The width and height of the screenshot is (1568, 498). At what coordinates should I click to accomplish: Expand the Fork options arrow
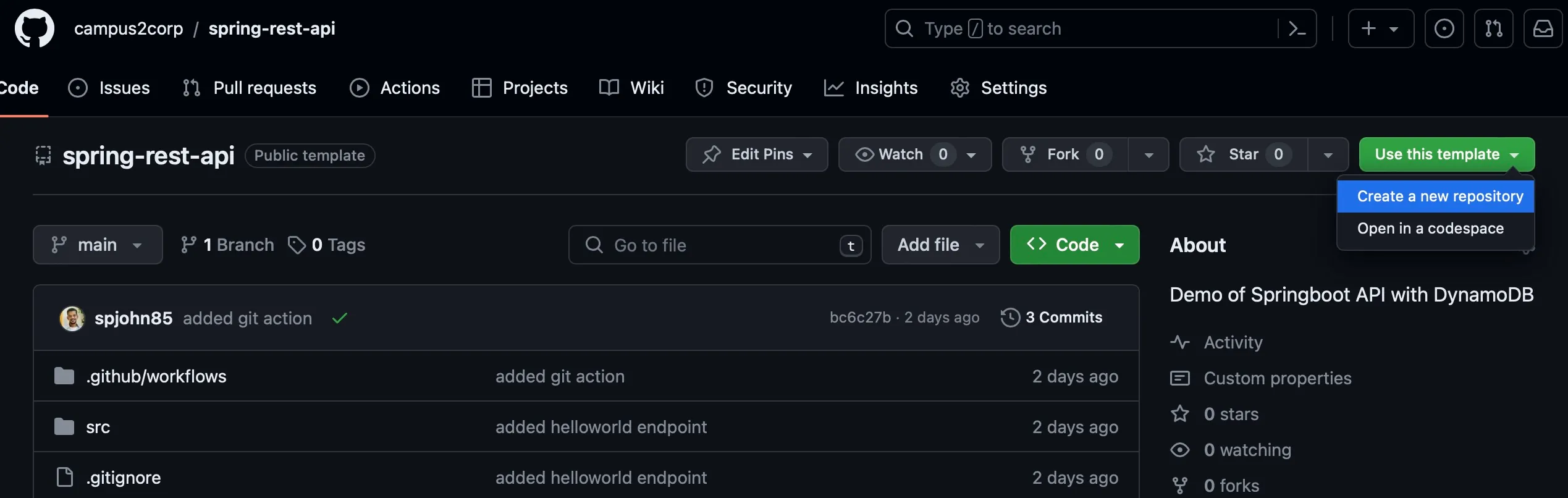tap(1149, 154)
